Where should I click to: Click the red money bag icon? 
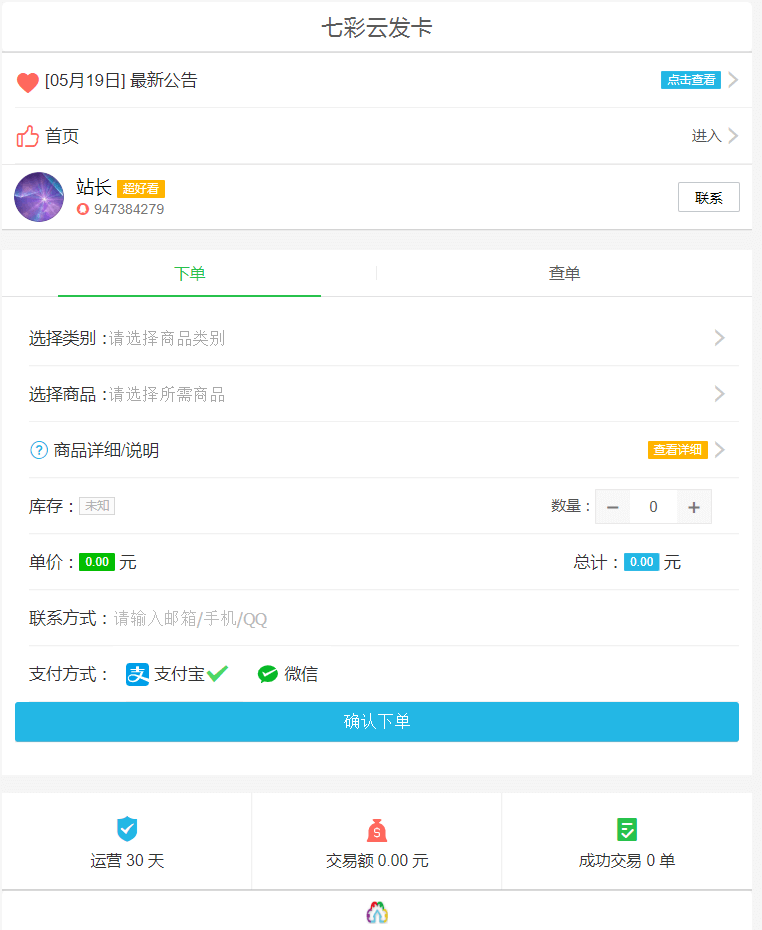click(x=377, y=829)
